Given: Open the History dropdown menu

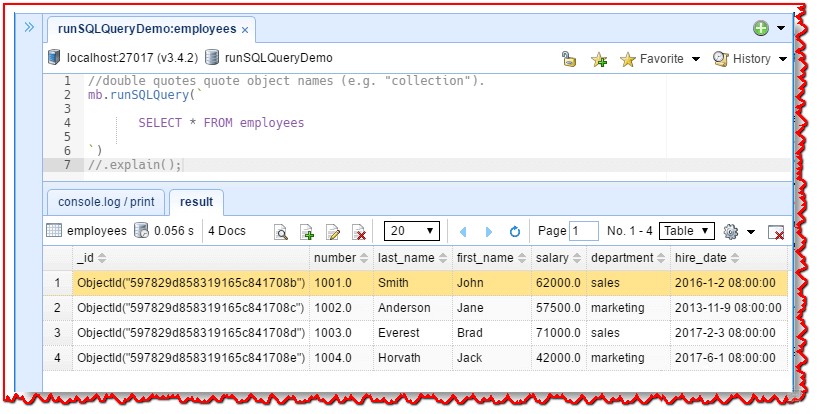Looking at the screenshot, I should pyautogui.click(x=750, y=59).
